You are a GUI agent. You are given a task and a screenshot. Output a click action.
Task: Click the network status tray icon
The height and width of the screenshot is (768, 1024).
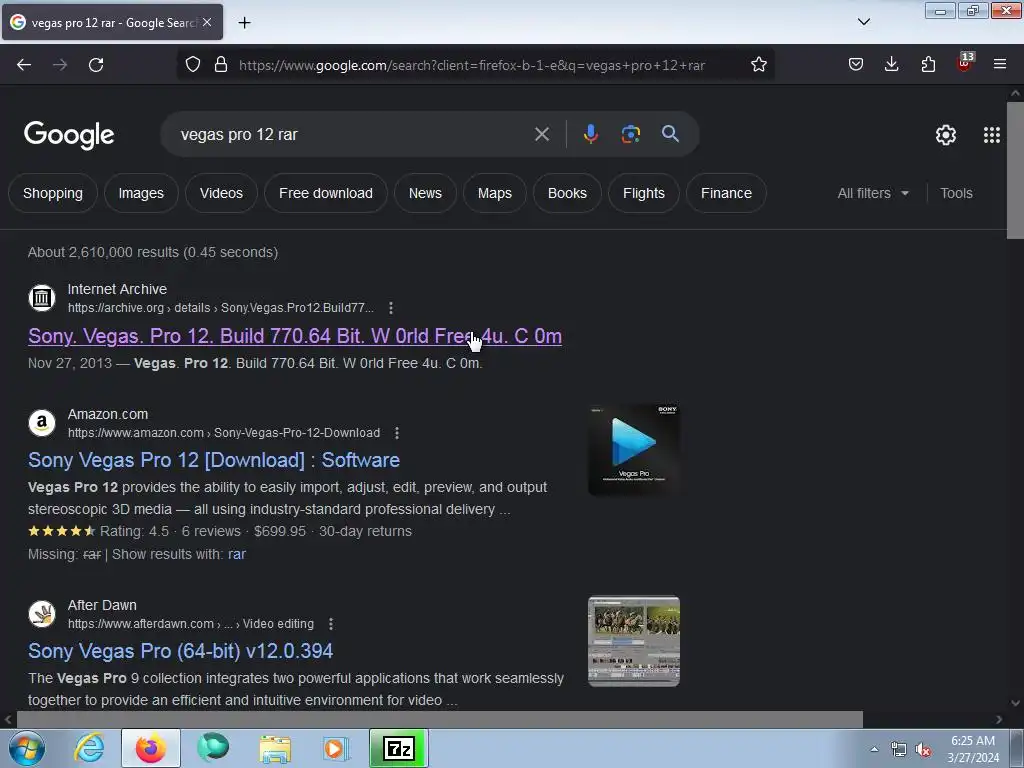(899, 750)
